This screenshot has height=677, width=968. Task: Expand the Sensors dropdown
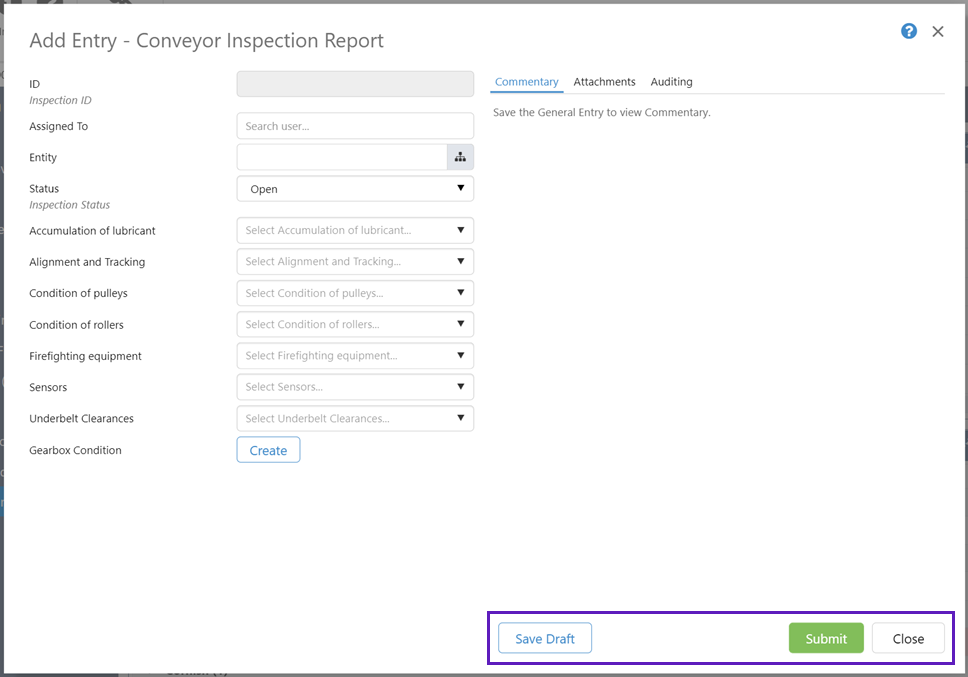[x=355, y=387]
